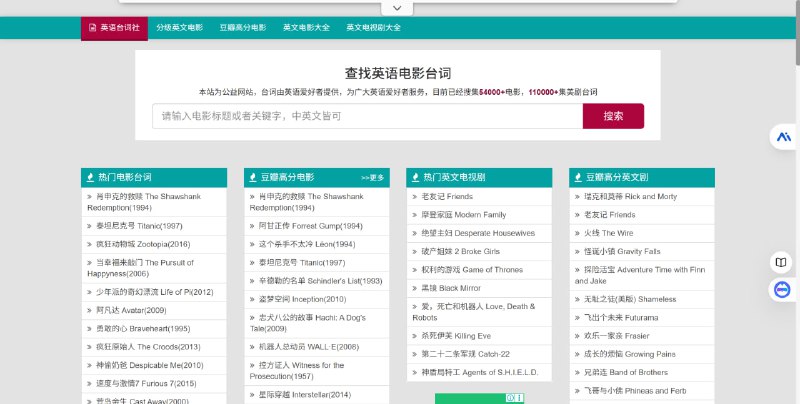The height and width of the screenshot is (404, 800).
Task: Click the flame icon beside 豆瓣高分英文剧 header
Action: click(578, 177)
